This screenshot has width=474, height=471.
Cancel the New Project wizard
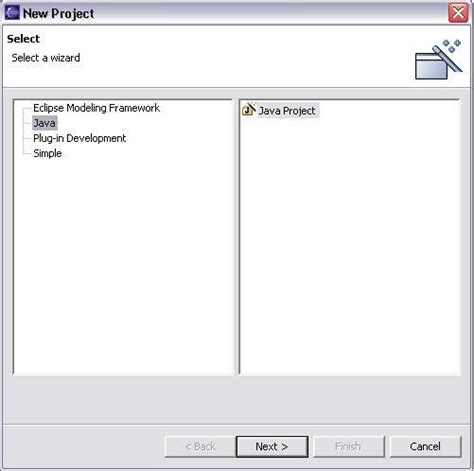point(425,446)
